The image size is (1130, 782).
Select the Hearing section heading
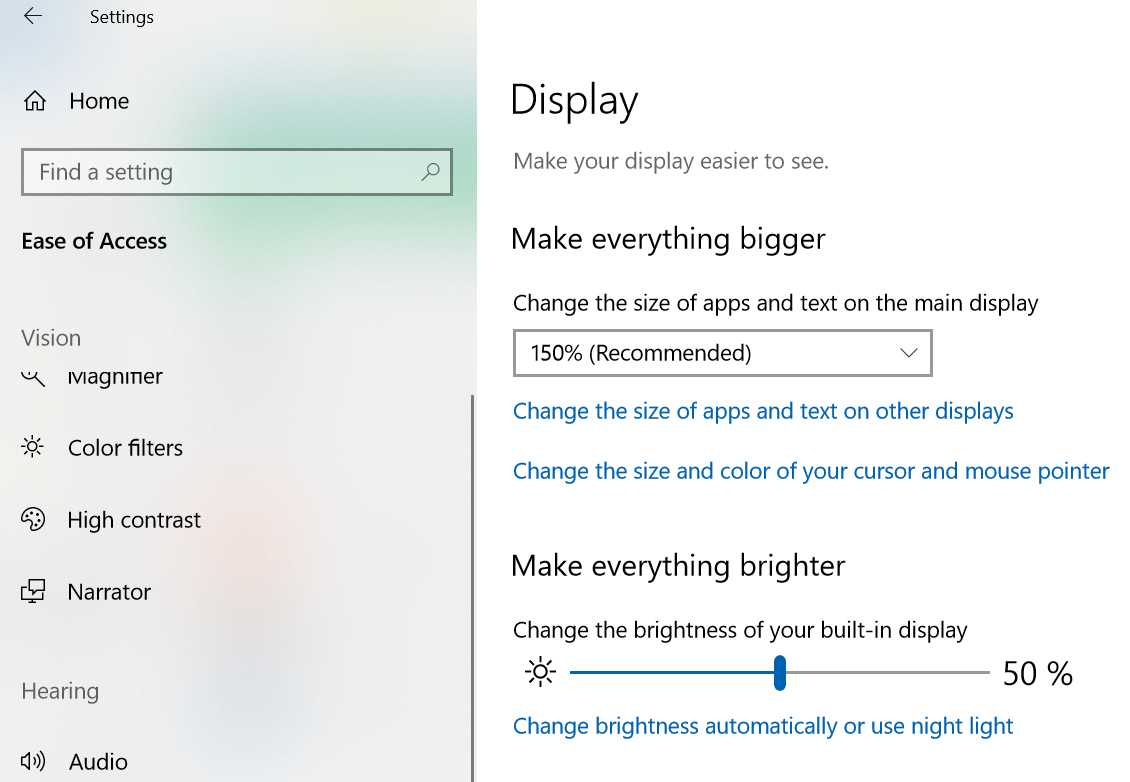pyautogui.click(x=58, y=690)
